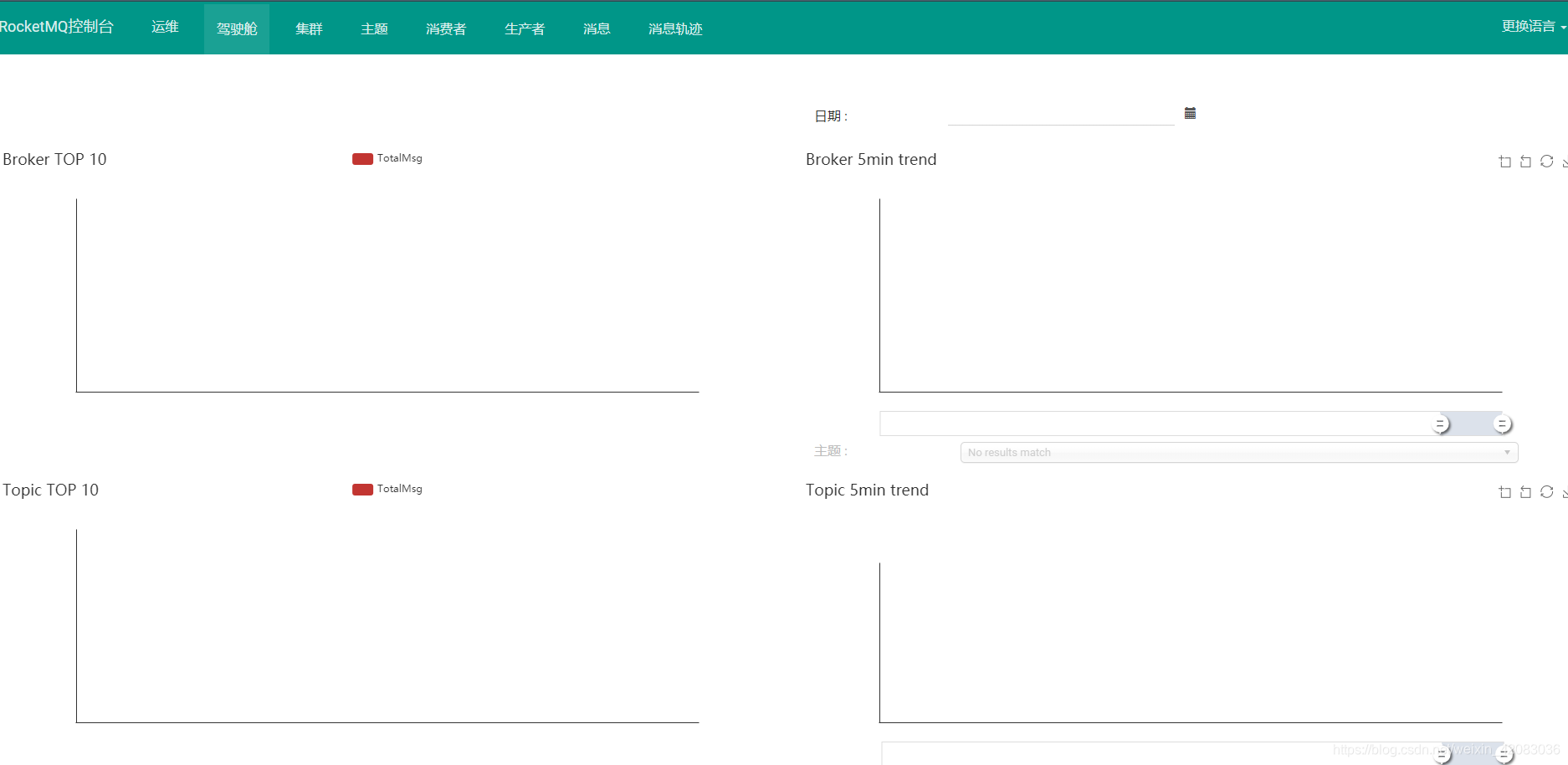The image size is (1568, 765).
Task: Restore the Broker 5min trend chart
Action: tap(1546, 162)
